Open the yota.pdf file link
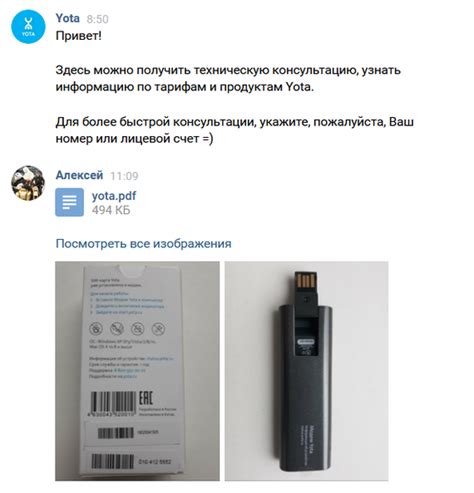This screenshot has width=474, height=493. coord(114,196)
